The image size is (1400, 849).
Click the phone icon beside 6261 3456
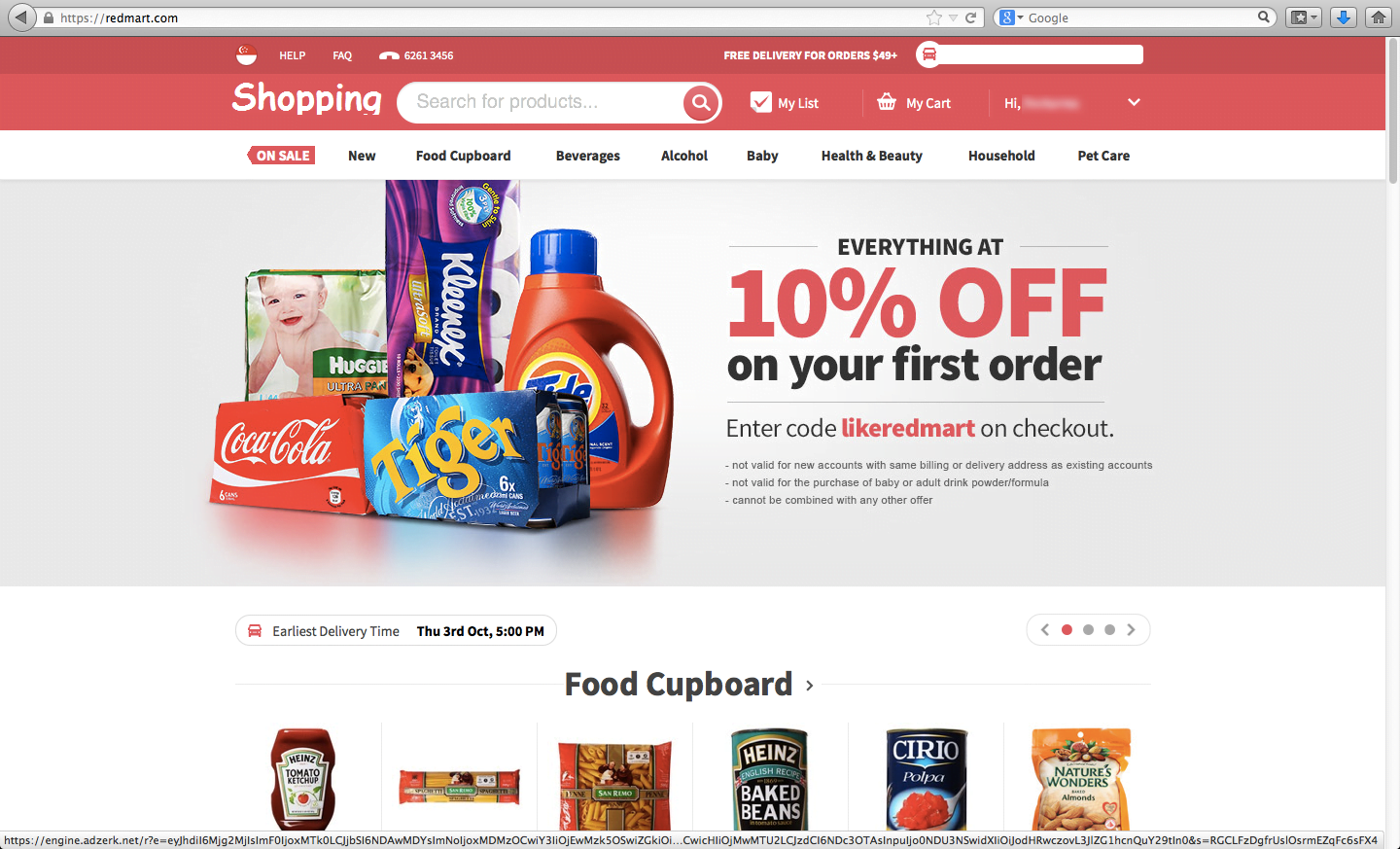click(x=389, y=55)
